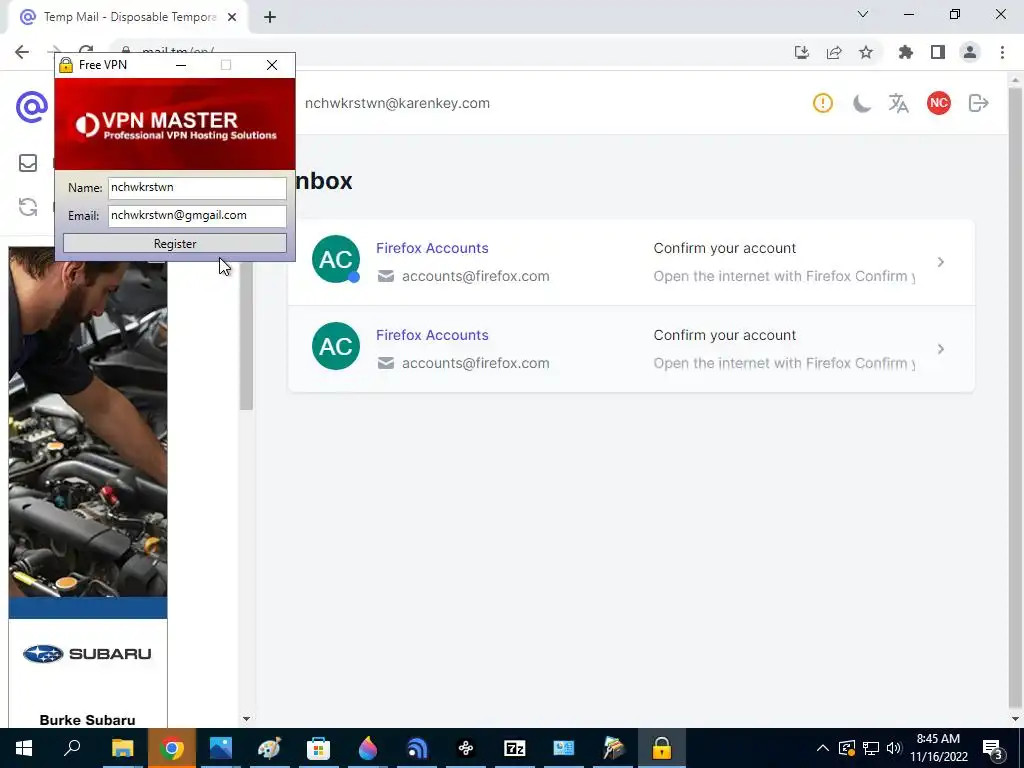The width and height of the screenshot is (1024, 768).
Task: Open language translate icon
Action: point(899,103)
